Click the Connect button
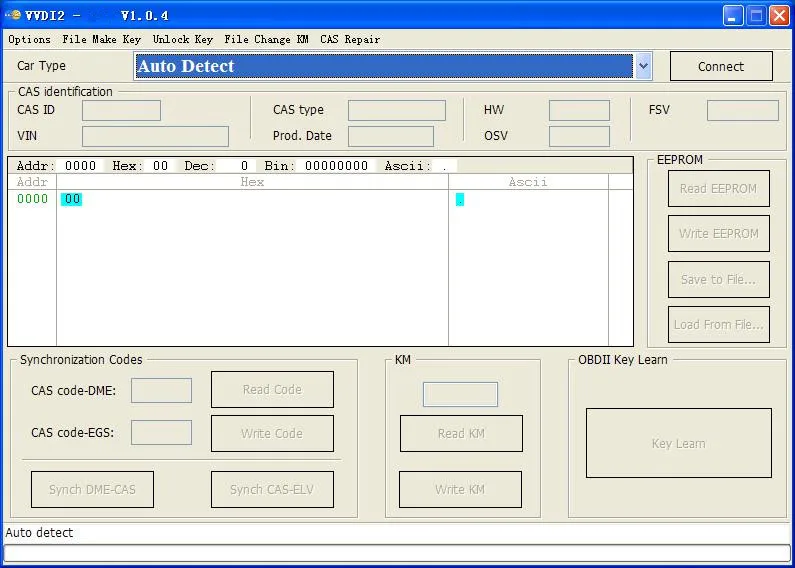Image resolution: width=795 pixels, height=568 pixels. 721,66
